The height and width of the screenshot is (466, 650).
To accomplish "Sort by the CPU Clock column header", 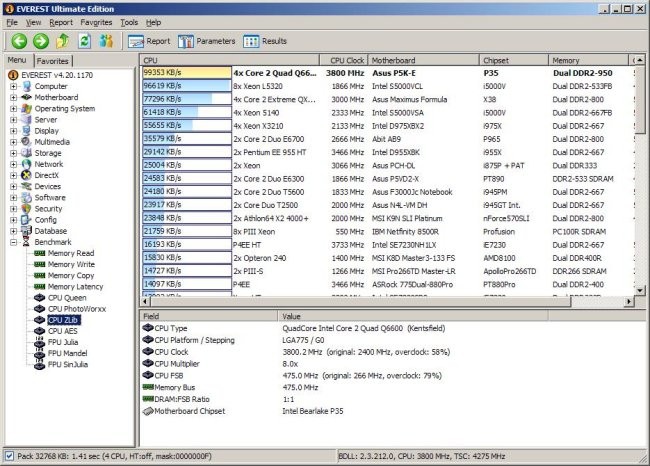I will (343, 60).
